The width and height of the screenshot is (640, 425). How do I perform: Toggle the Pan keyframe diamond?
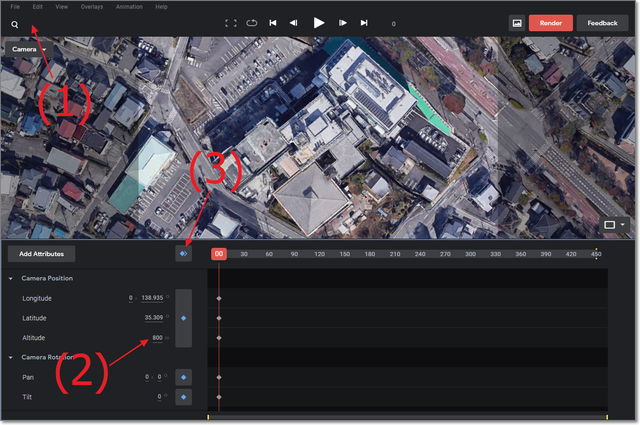coord(183,377)
